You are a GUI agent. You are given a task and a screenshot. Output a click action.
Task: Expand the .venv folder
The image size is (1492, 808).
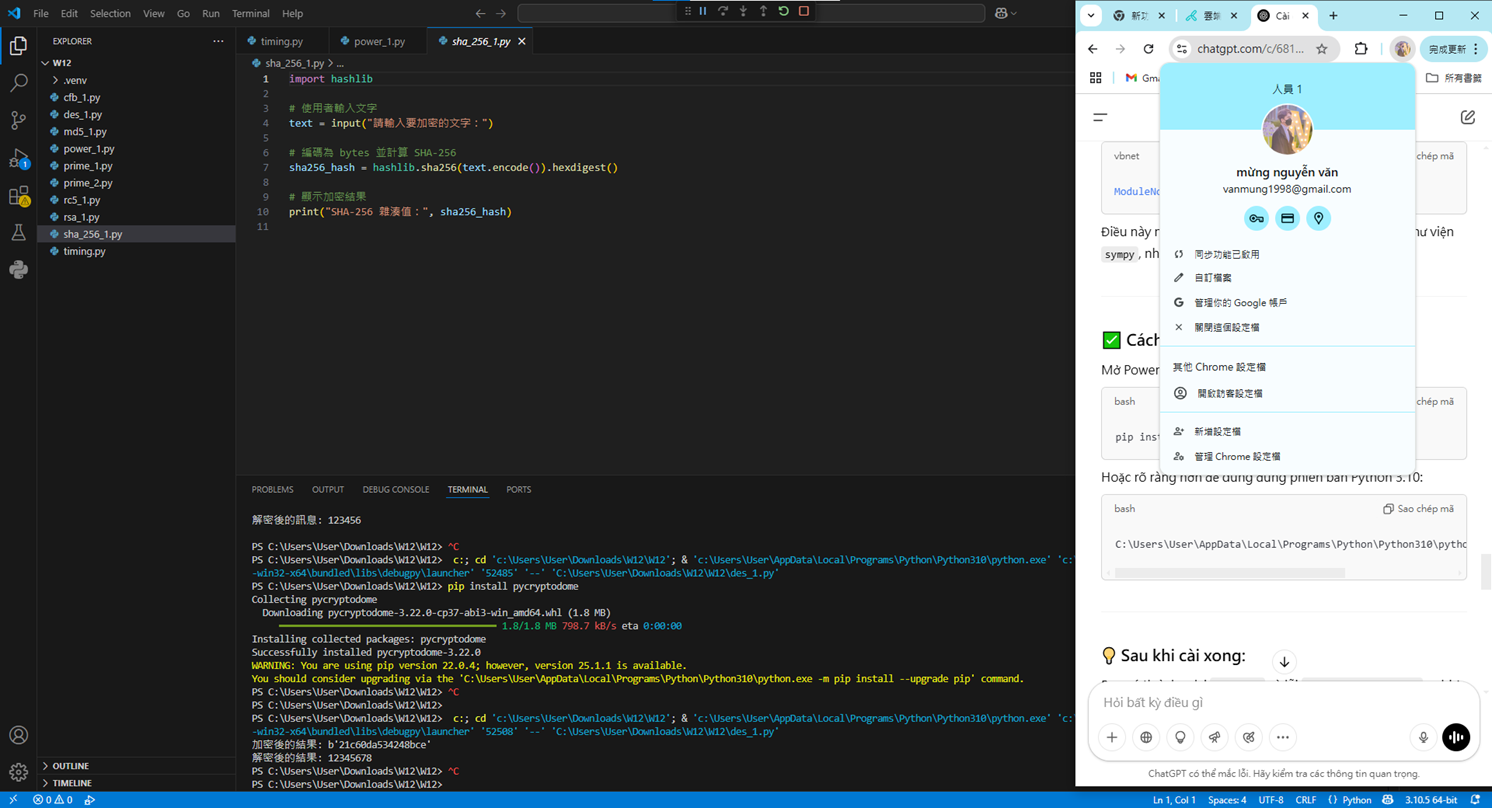[x=74, y=80]
